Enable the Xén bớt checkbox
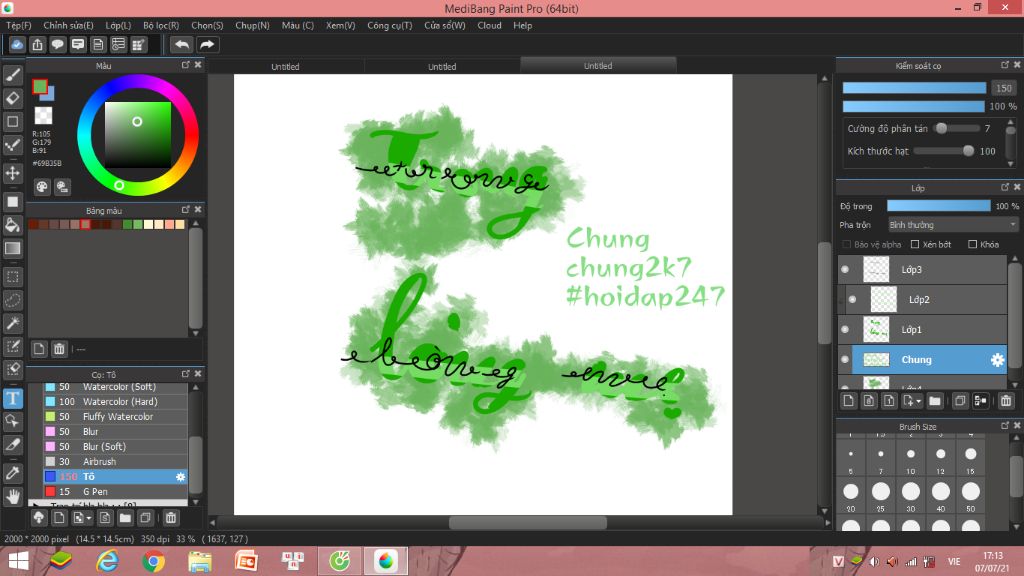This screenshot has height=576, width=1024. click(915, 244)
